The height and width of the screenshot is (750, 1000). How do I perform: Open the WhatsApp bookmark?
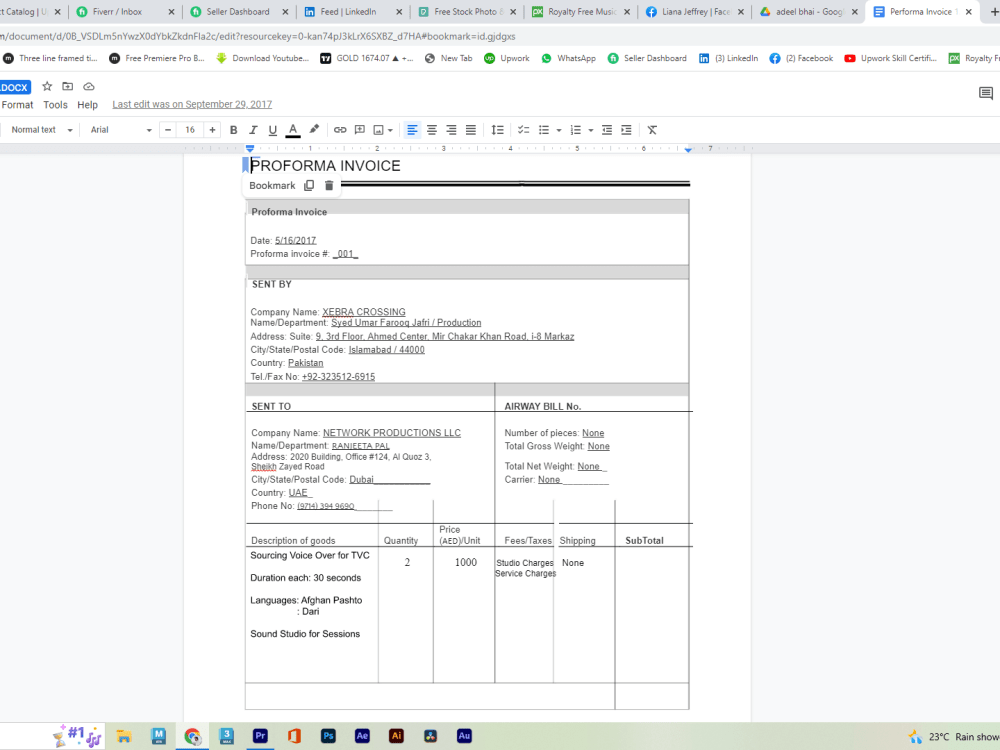[x=568, y=58]
